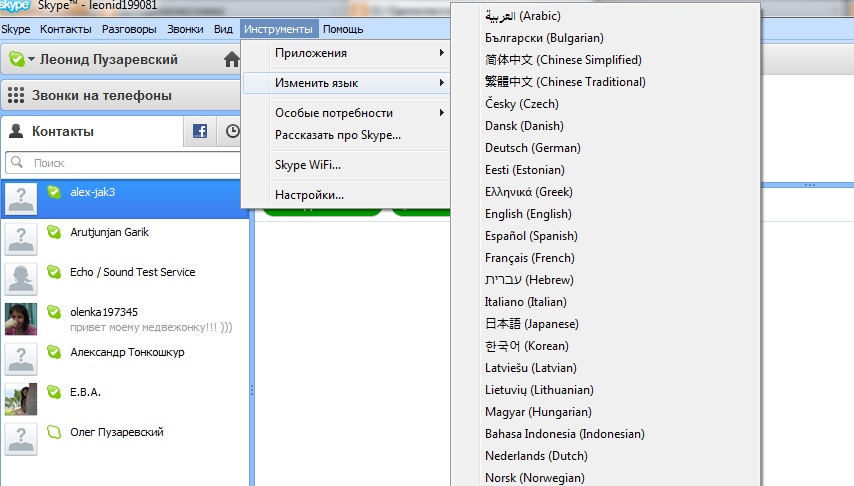Click Arutjunjan Garik avatar placeholder
The width and height of the screenshot is (854, 486).
point(21,239)
